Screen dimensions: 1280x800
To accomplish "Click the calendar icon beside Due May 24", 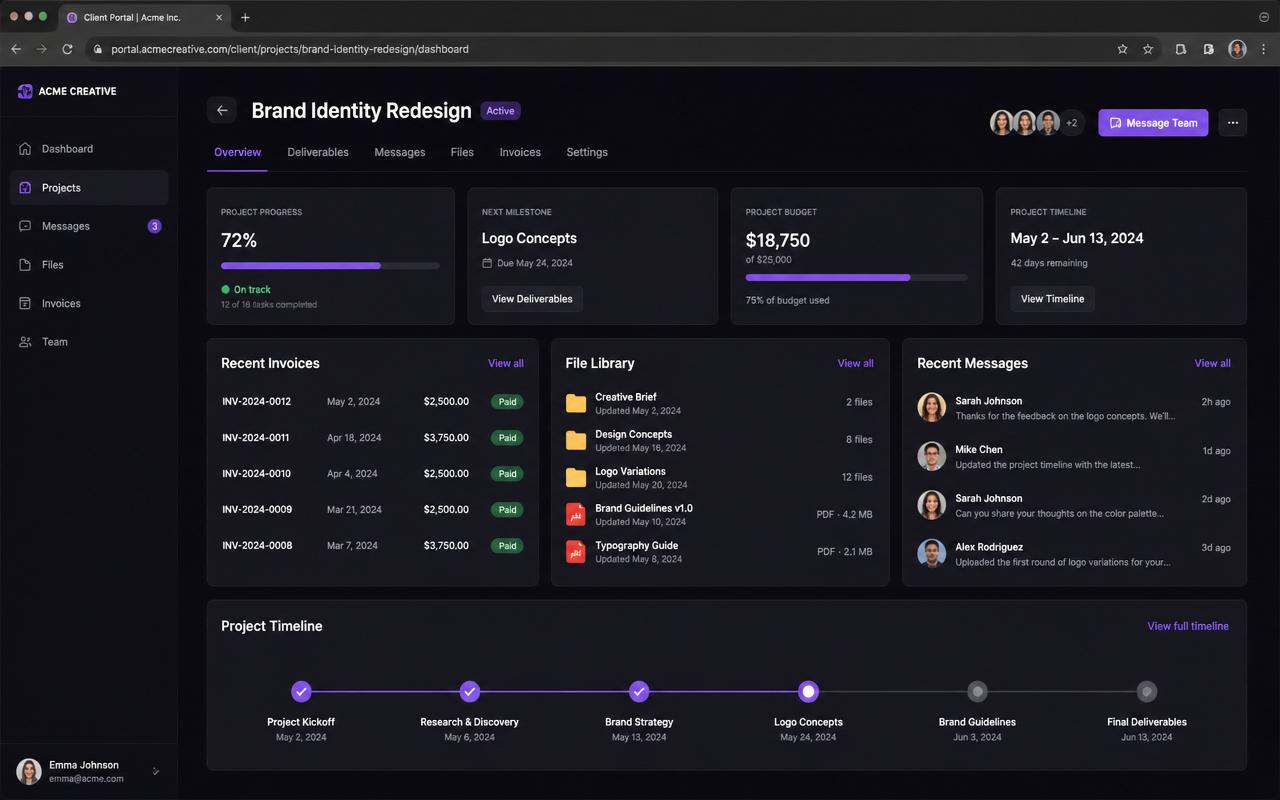I will tap(487, 263).
